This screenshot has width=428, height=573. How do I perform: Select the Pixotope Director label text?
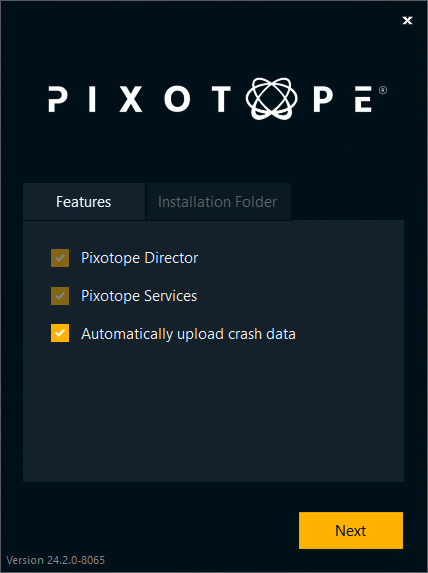click(x=140, y=258)
